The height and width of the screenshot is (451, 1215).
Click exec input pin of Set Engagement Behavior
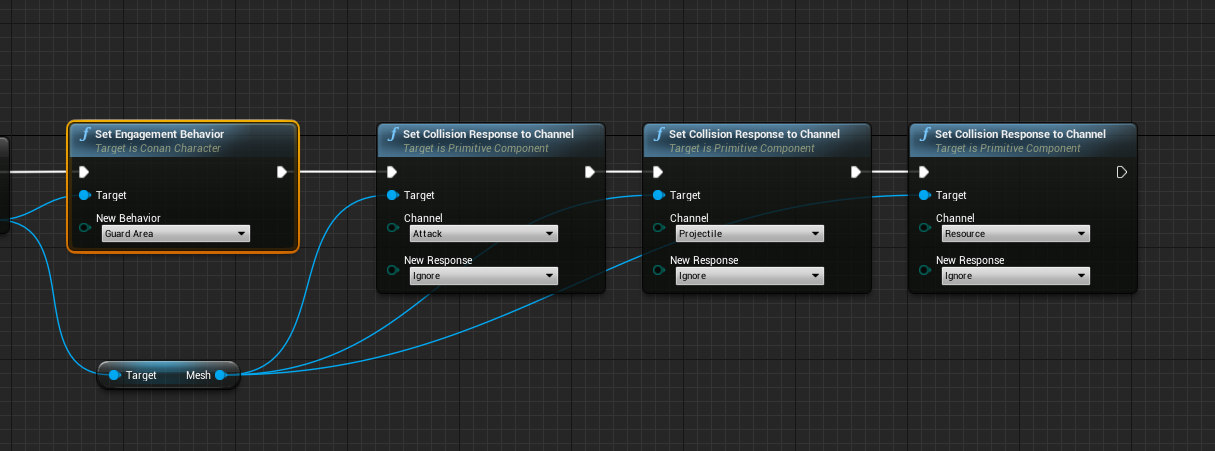click(84, 172)
